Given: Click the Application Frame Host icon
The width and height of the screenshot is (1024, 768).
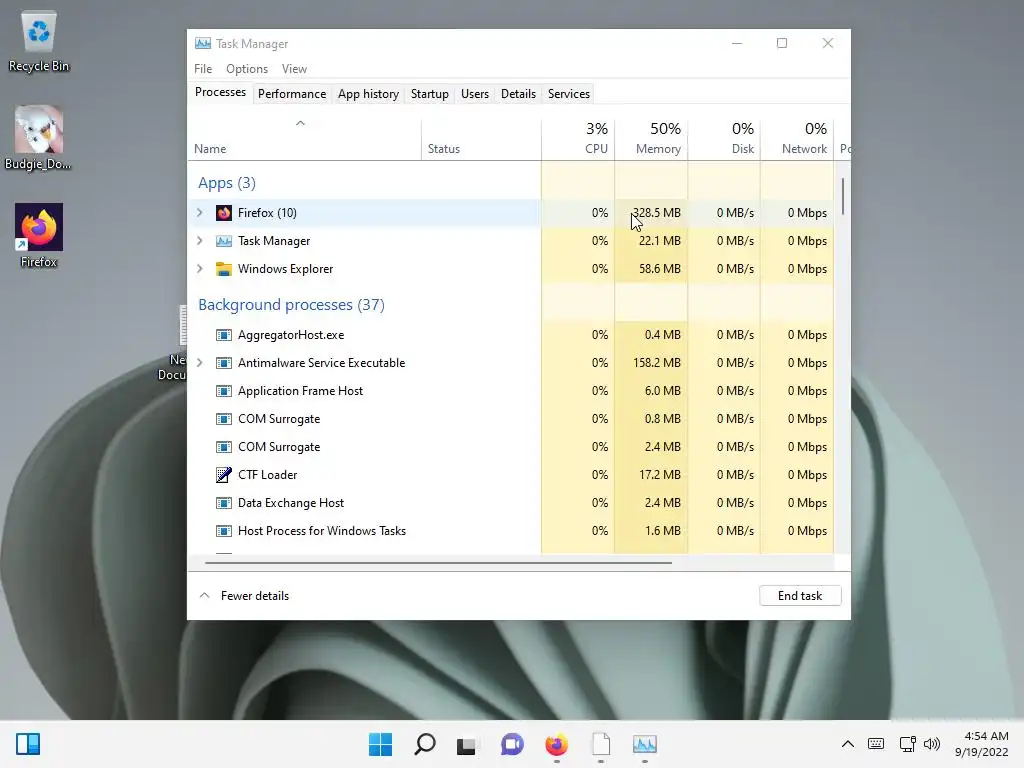Looking at the screenshot, I should coord(223,391).
